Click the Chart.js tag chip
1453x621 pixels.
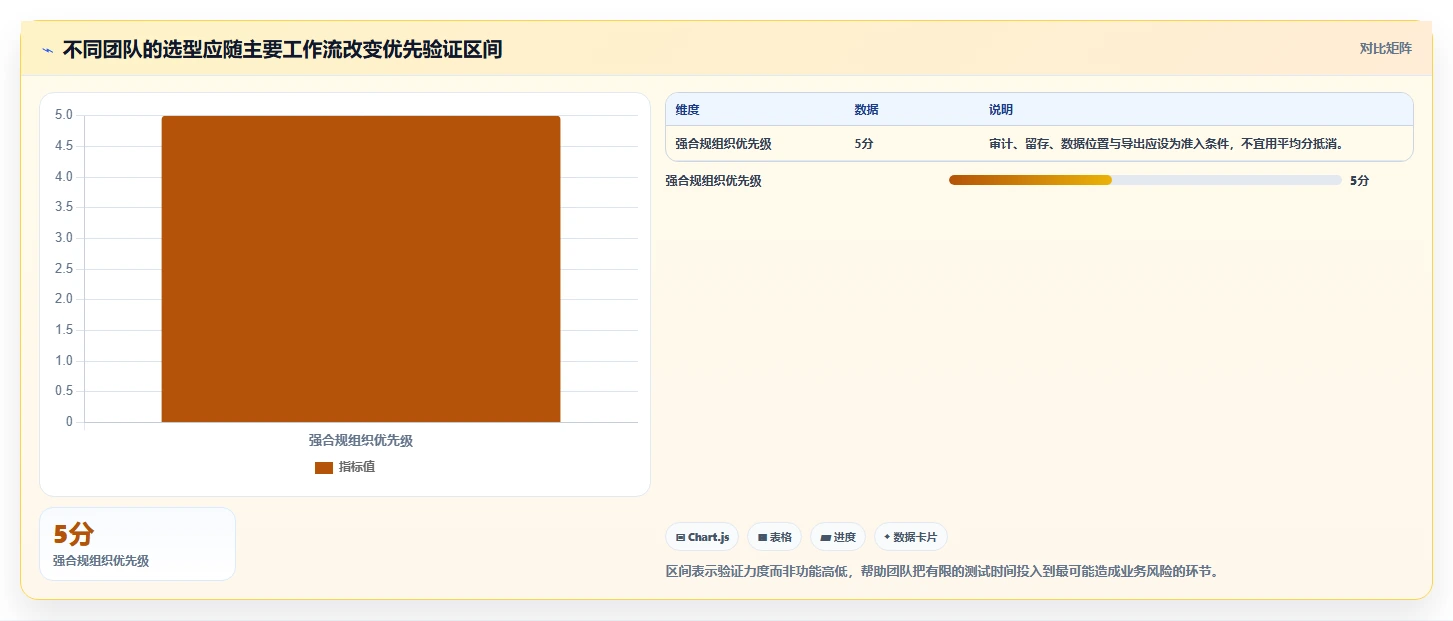[x=703, y=537]
